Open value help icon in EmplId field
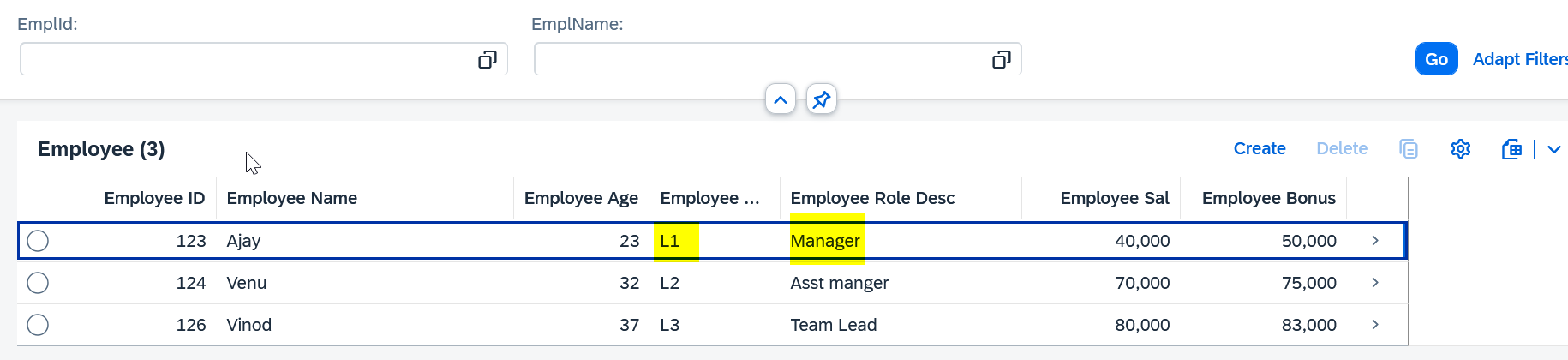The image size is (1568, 360). (x=488, y=59)
